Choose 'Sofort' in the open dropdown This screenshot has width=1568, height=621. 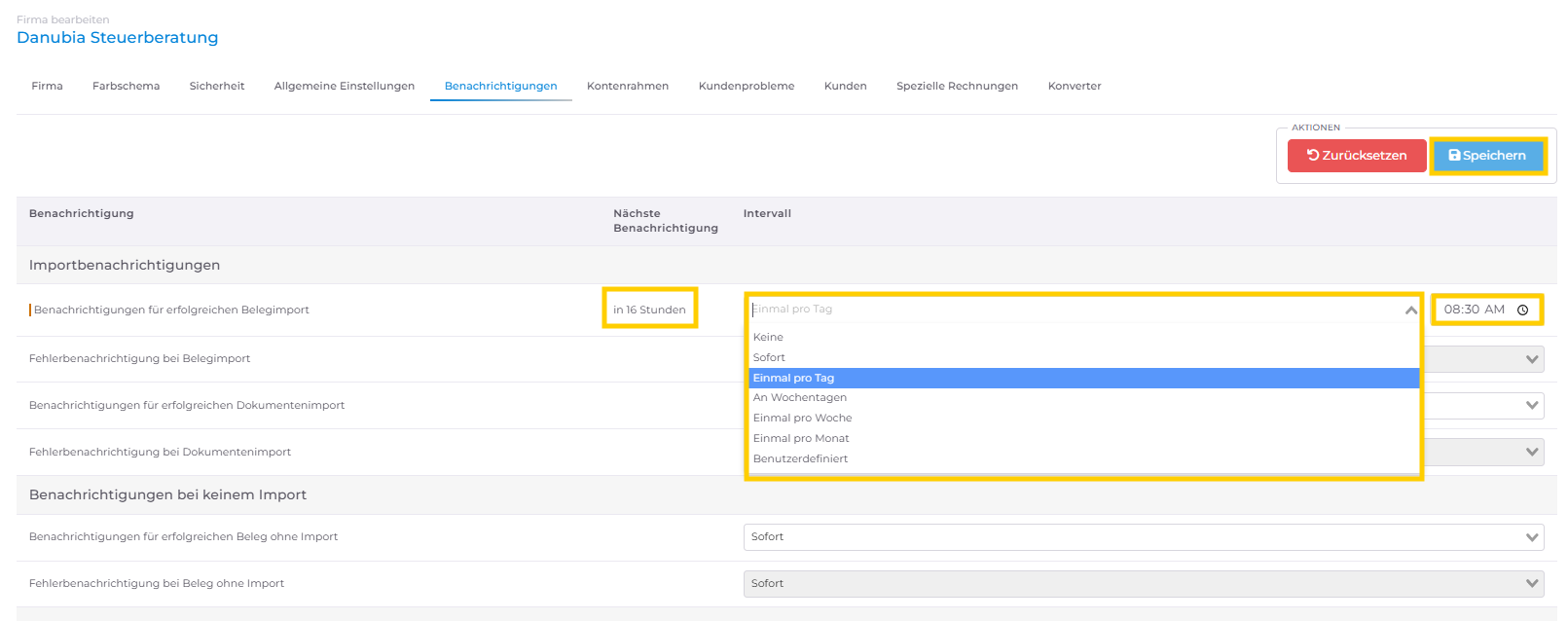pyautogui.click(x=769, y=357)
